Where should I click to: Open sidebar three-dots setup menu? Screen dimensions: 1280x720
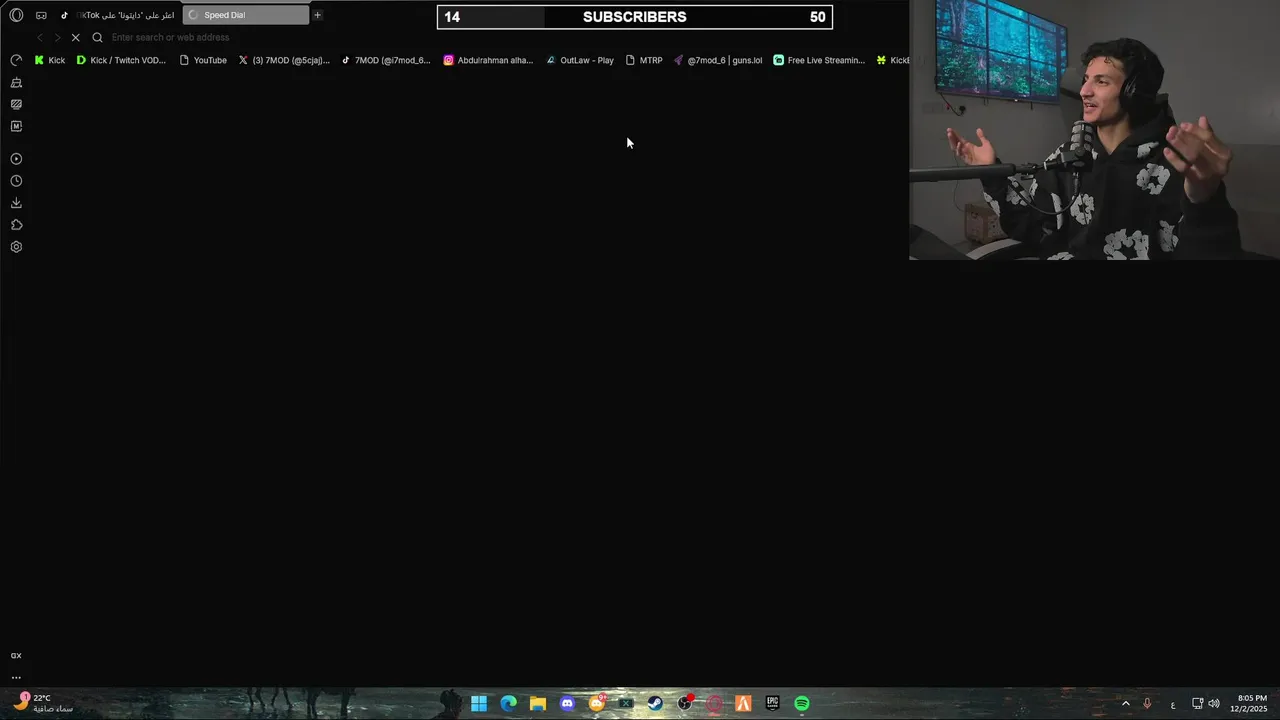[x=16, y=677]
